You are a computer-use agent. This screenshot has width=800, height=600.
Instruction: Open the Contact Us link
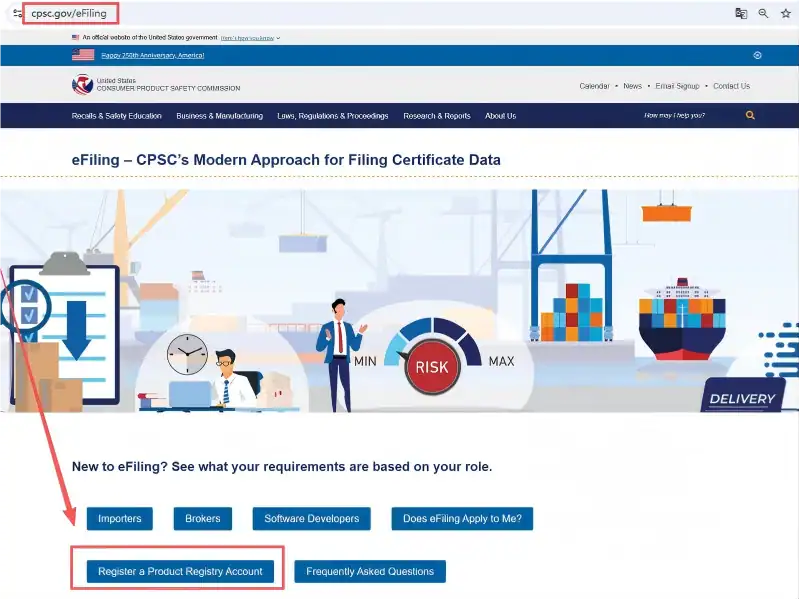coord(732,86)
